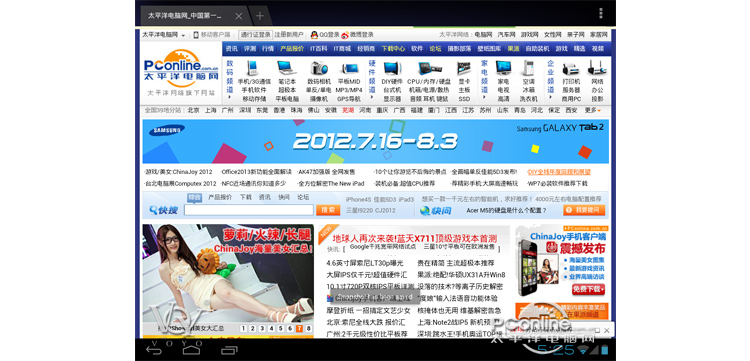Go to slide 8 in the slideshow

click(x=309, y=328)
